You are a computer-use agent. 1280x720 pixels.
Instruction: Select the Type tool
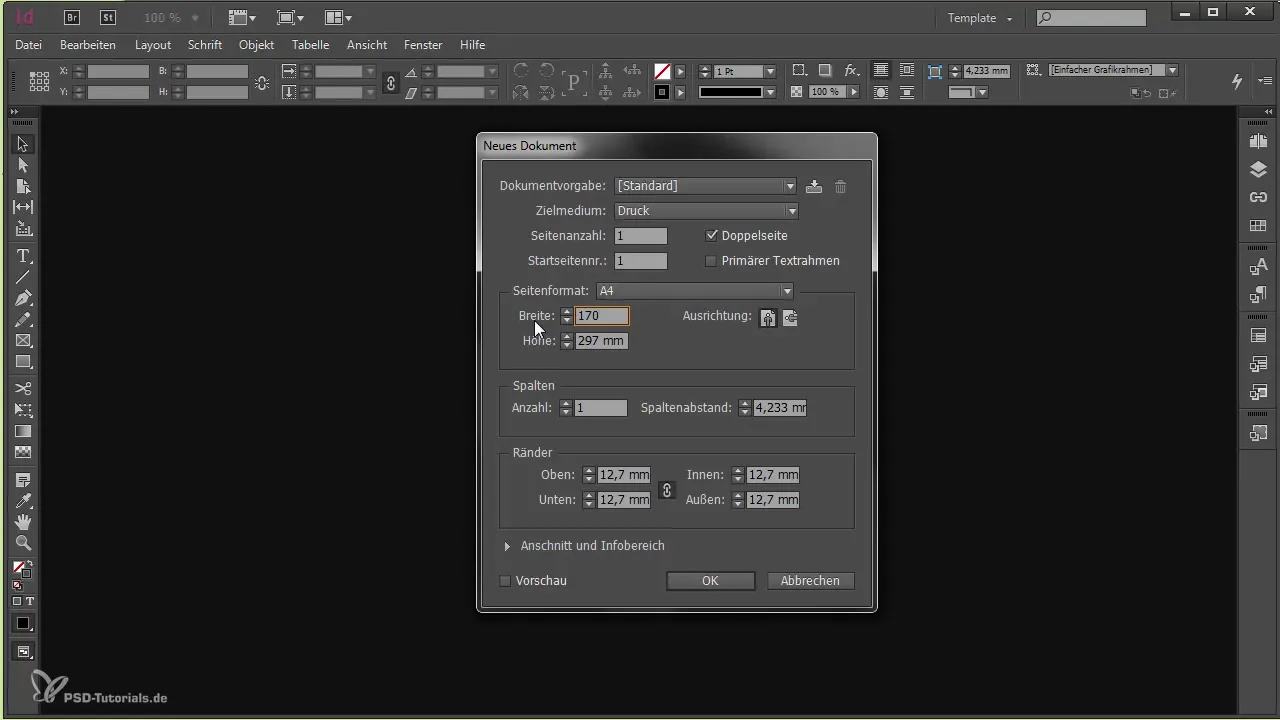point(23,257)
